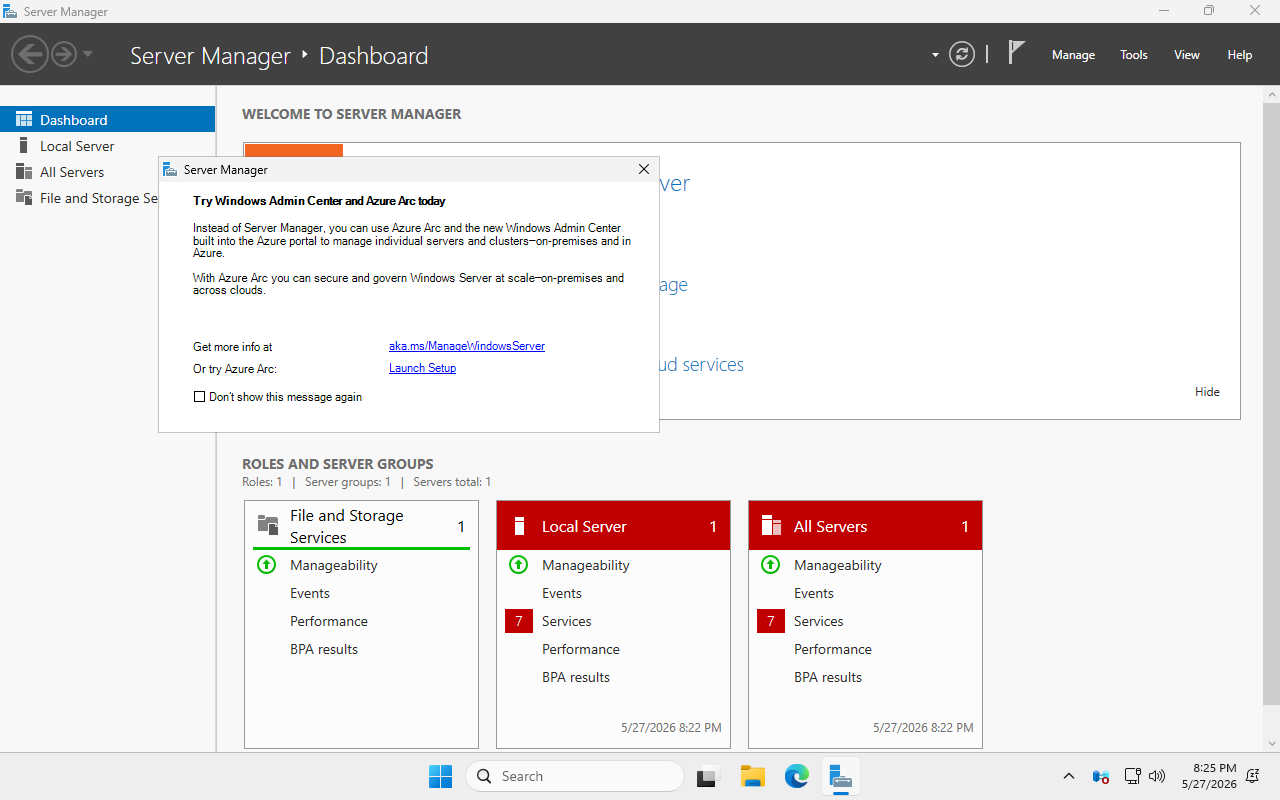Check Don't show this message again
1280x800 pixels.
pos(199,397)
